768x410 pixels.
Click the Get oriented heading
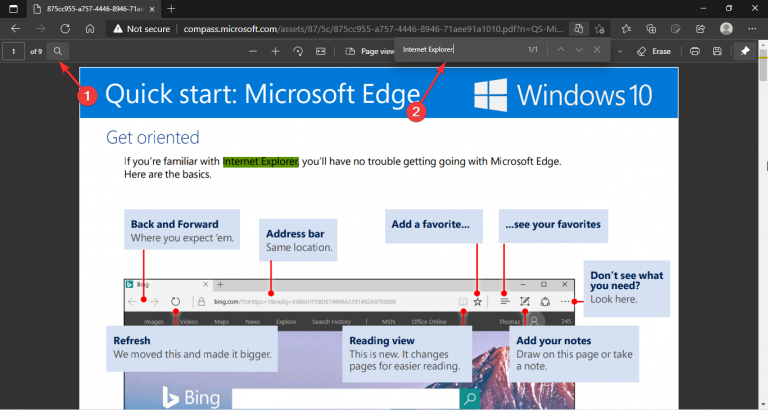[153, 138]
